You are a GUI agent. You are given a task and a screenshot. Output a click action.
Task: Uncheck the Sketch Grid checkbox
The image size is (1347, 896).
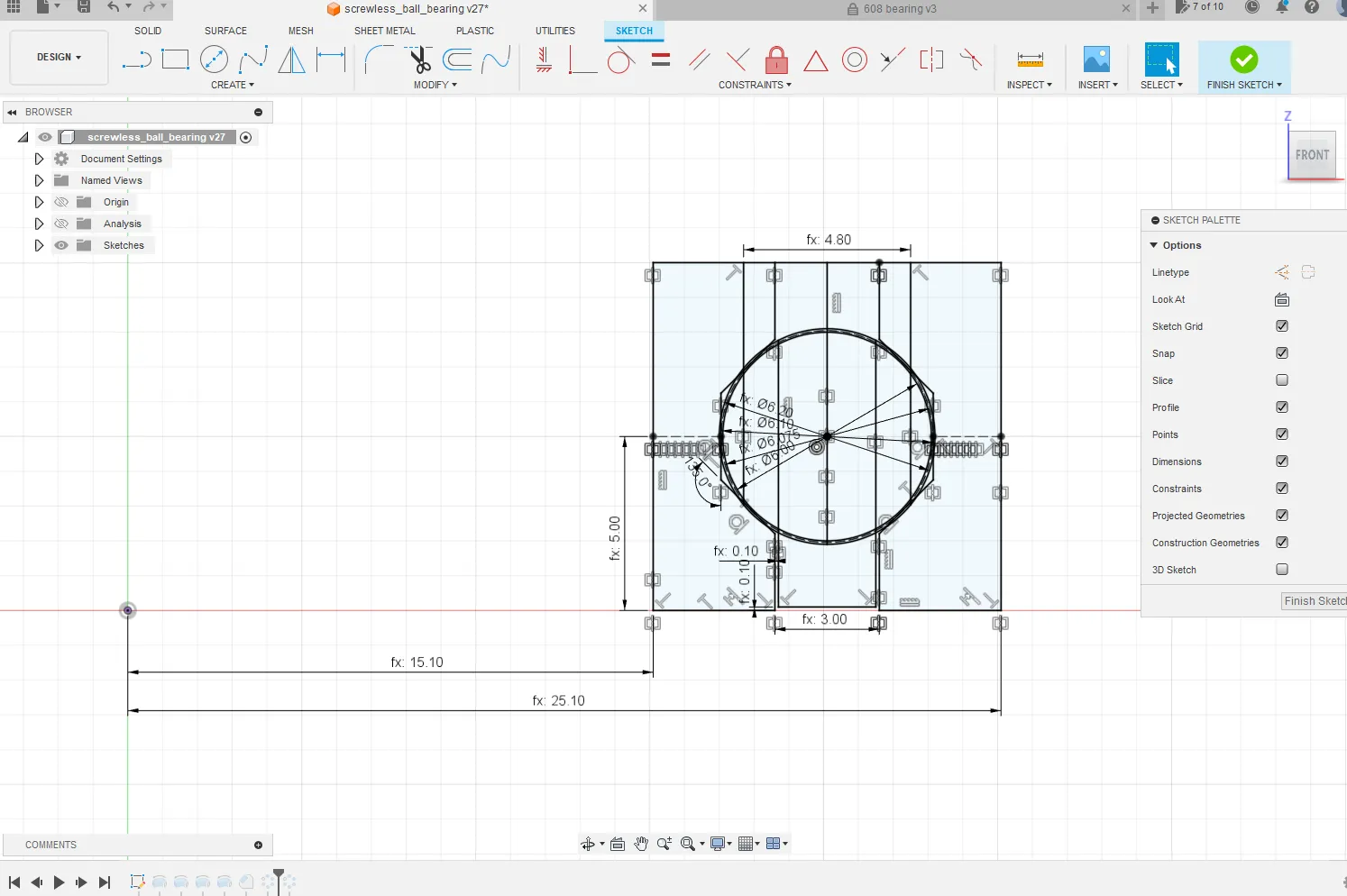(1282, 326)
